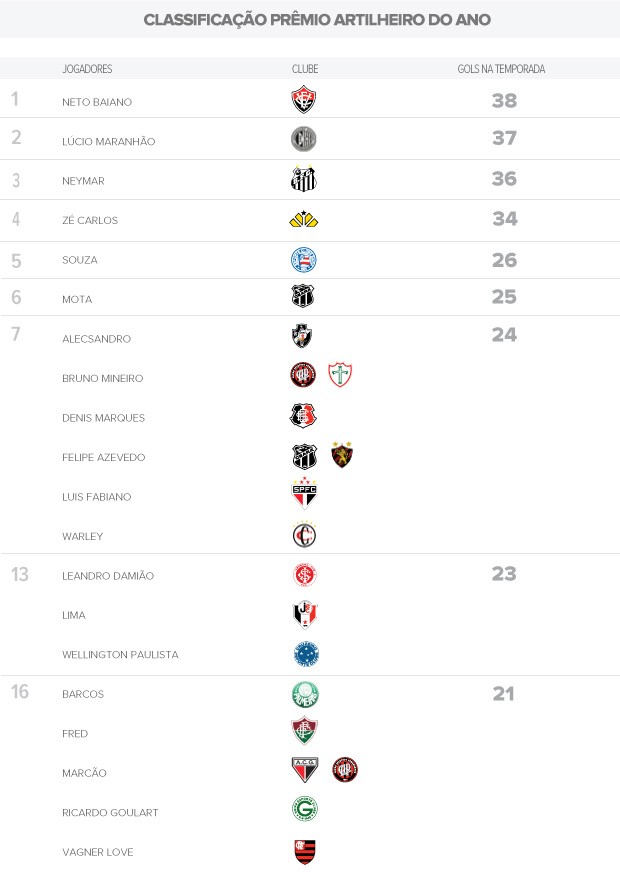Click the Flamengo crest beside Vagner Love
The image size is (620, 884).
(x=303, y=851)
